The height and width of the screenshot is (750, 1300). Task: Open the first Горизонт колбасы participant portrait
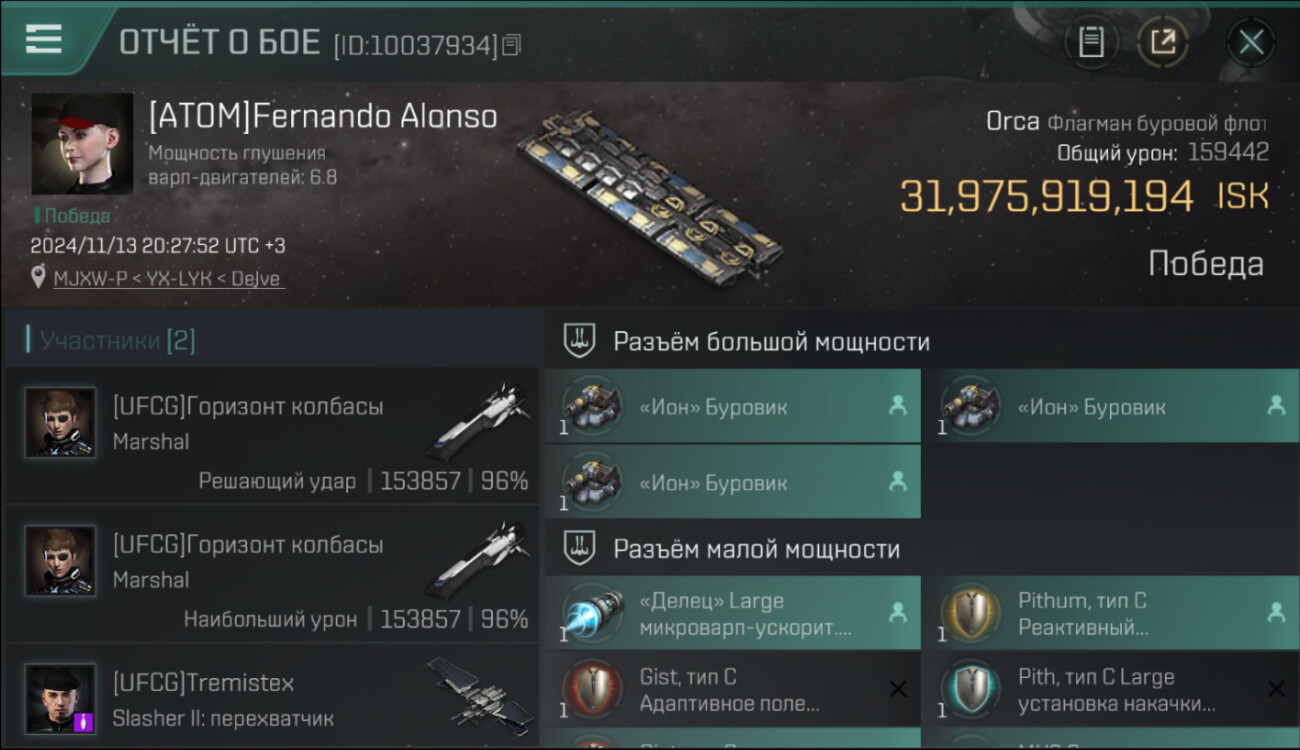[x=61, y=423]
